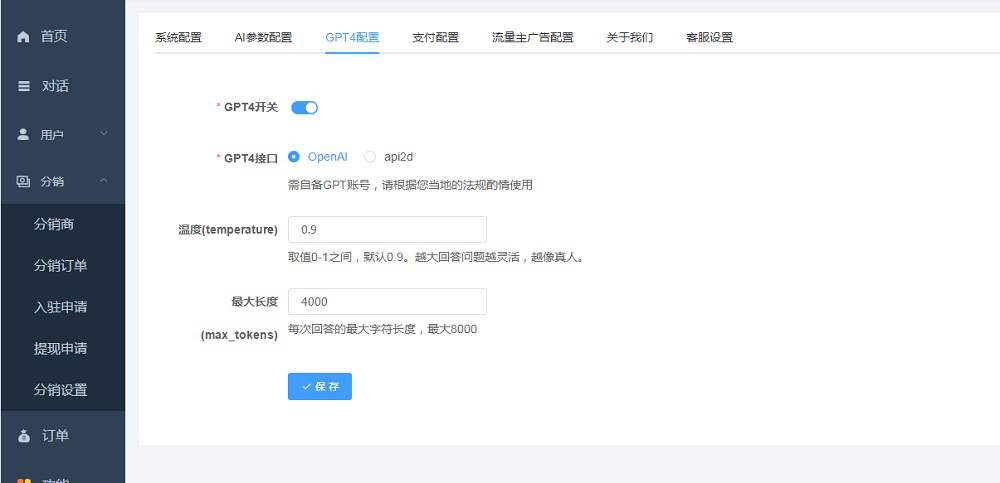The image size is (1000, 483).
Task: Click the home icon beside 首页
Action: (x=24, y=37)
